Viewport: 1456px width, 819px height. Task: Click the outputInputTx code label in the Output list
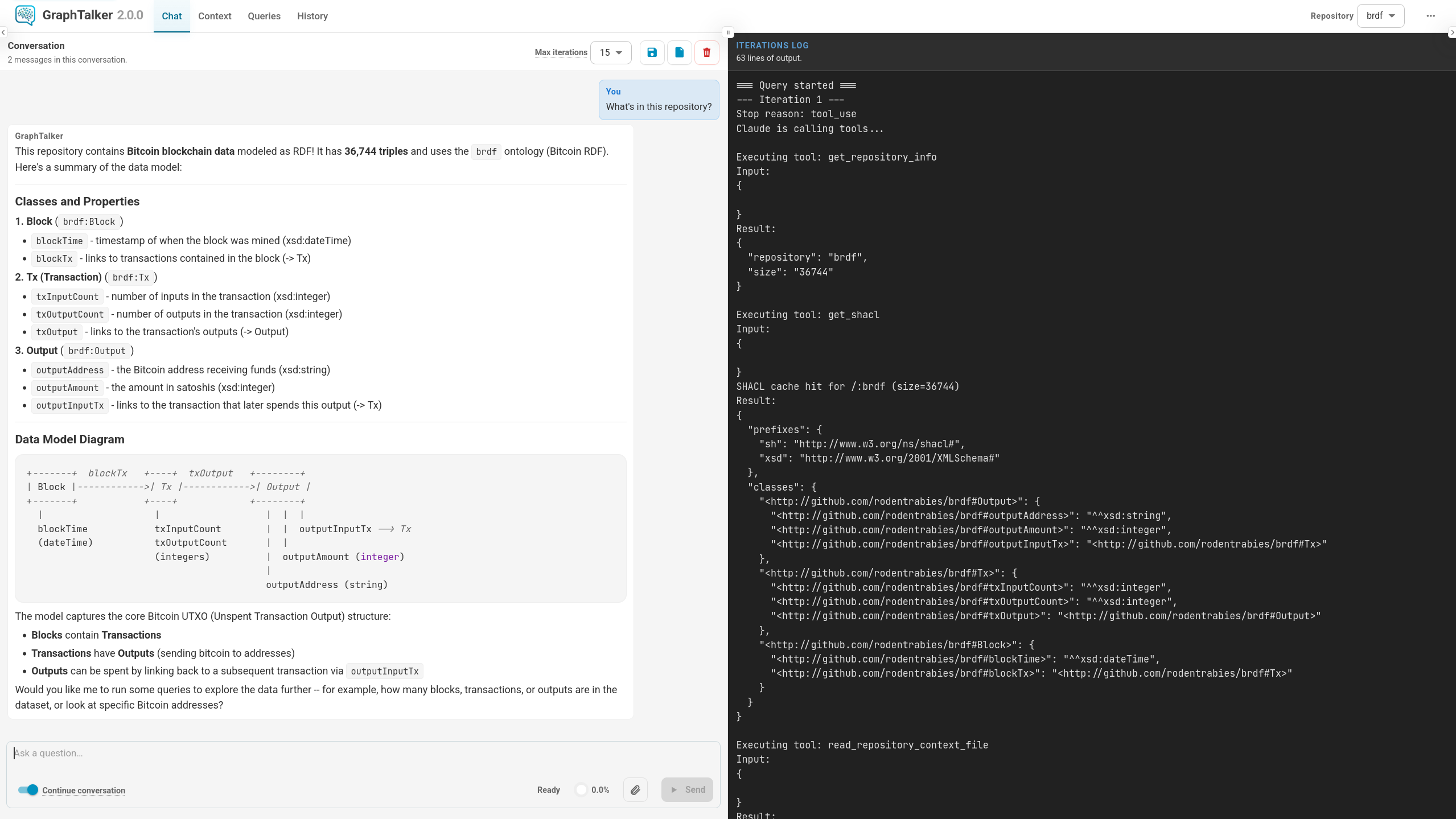pos(70,405)
